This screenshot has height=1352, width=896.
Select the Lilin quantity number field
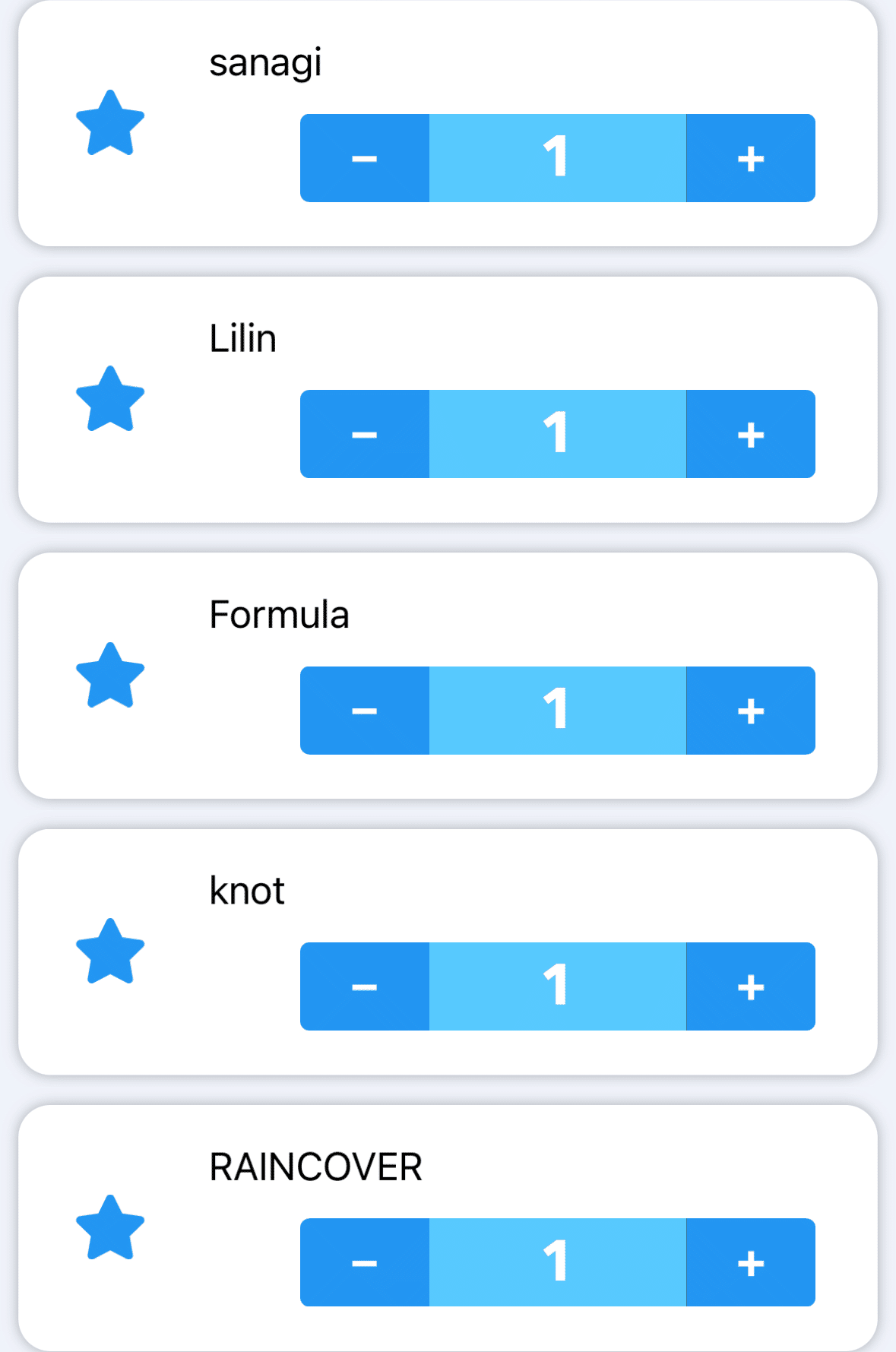tap(557, 434)
